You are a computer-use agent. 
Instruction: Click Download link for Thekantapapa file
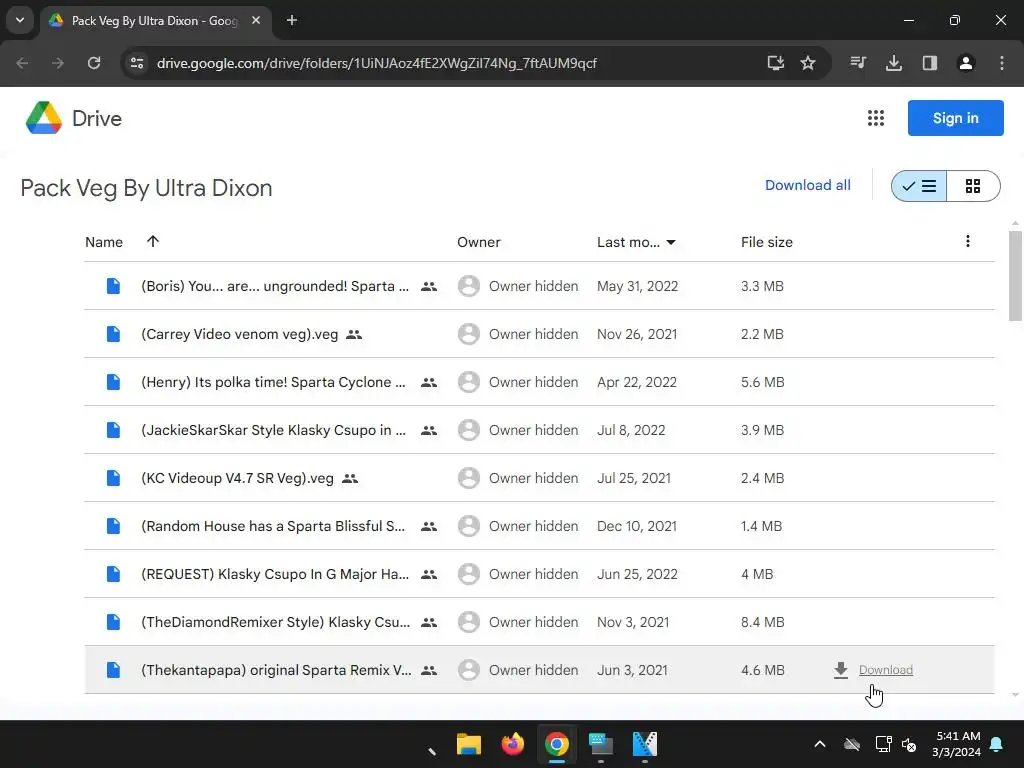click(x=886, y=670)
